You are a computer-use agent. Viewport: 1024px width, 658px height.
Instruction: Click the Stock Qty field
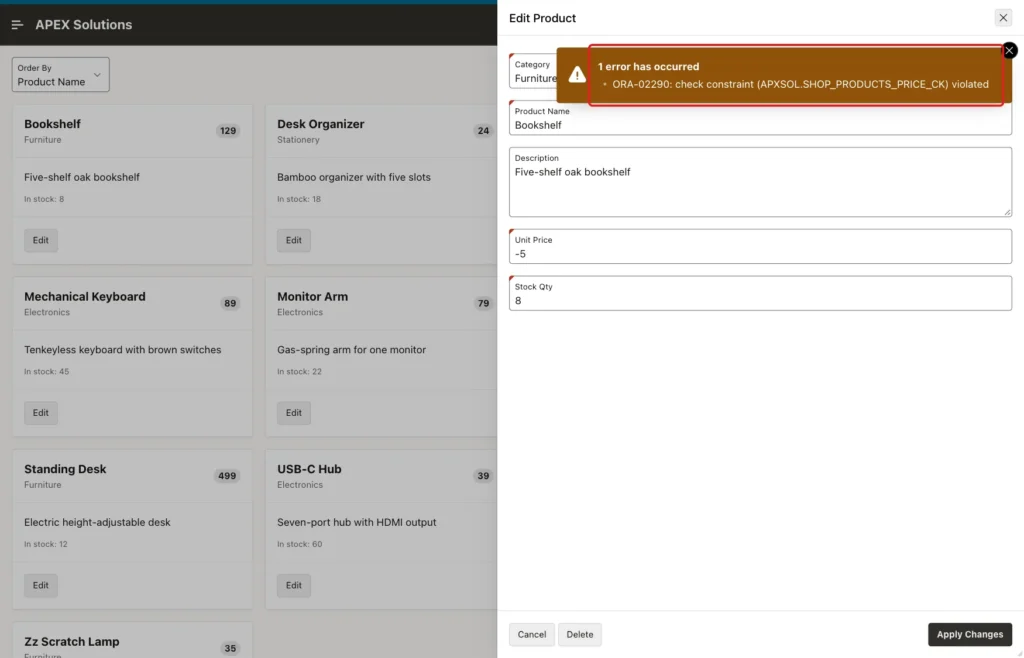[760, 294]
